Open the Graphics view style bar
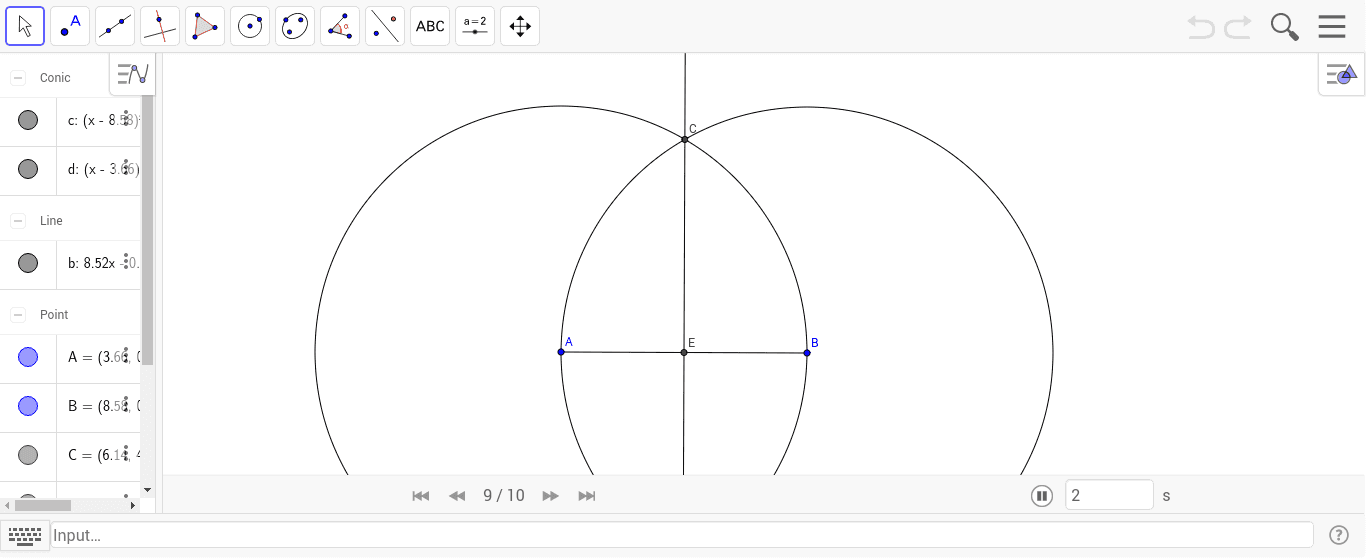The image size is (1366, 558). click(x=1341, y=74)
